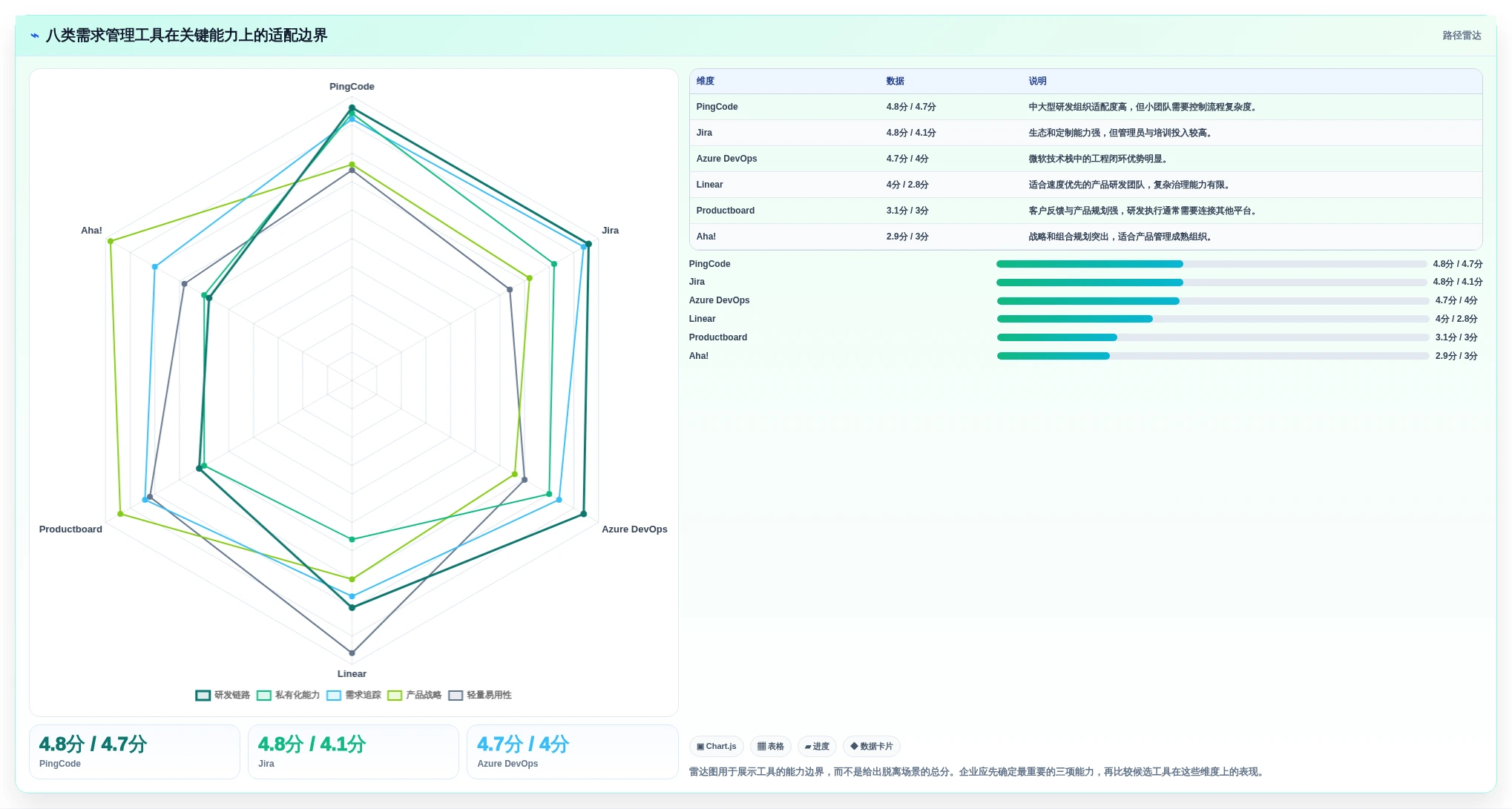Click the Aha! progress bar
This screenshot has height=809, width=1512.
[1213, 356]
